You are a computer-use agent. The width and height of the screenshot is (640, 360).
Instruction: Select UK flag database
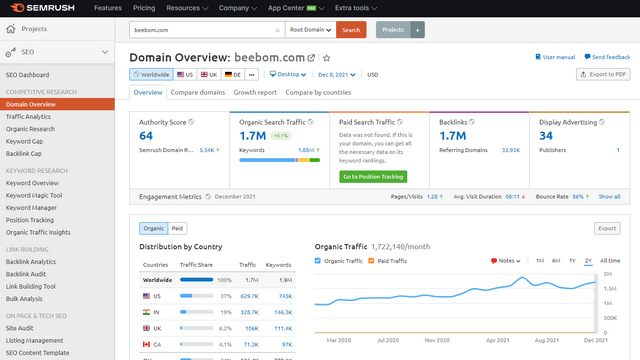209,75
